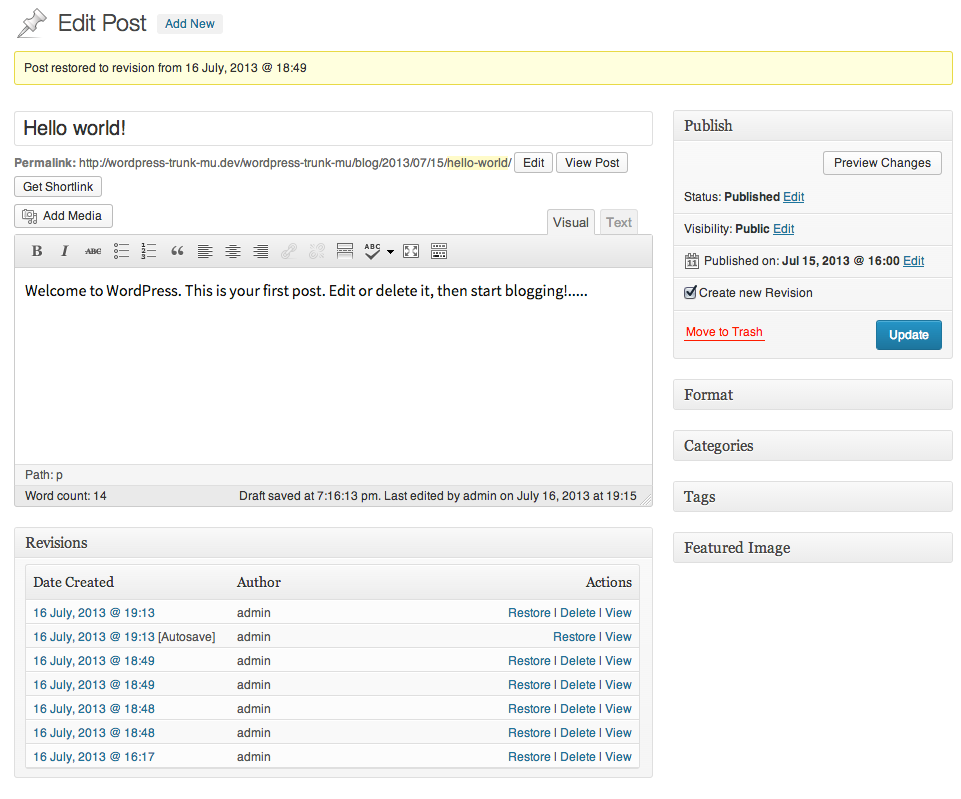The width and height of the screenshot is (961, 799).
Task: Open spellchecker language dropdown arrow
Action: tap(390, 252)
